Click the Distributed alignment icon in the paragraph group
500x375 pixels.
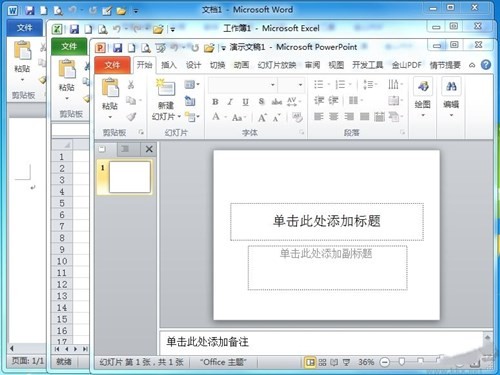(379, 116)
